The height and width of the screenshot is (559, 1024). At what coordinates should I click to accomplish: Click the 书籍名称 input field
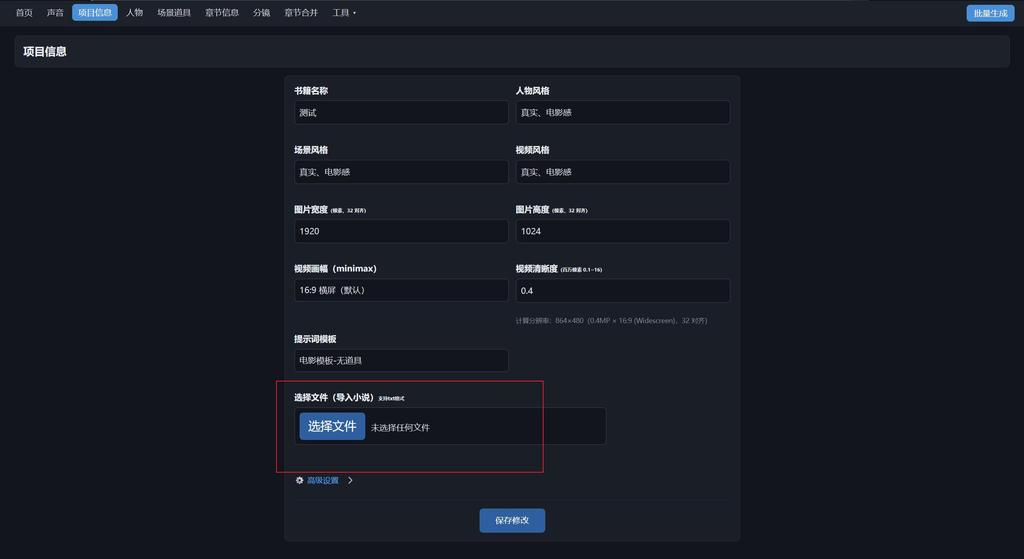[x=401, y=112]
